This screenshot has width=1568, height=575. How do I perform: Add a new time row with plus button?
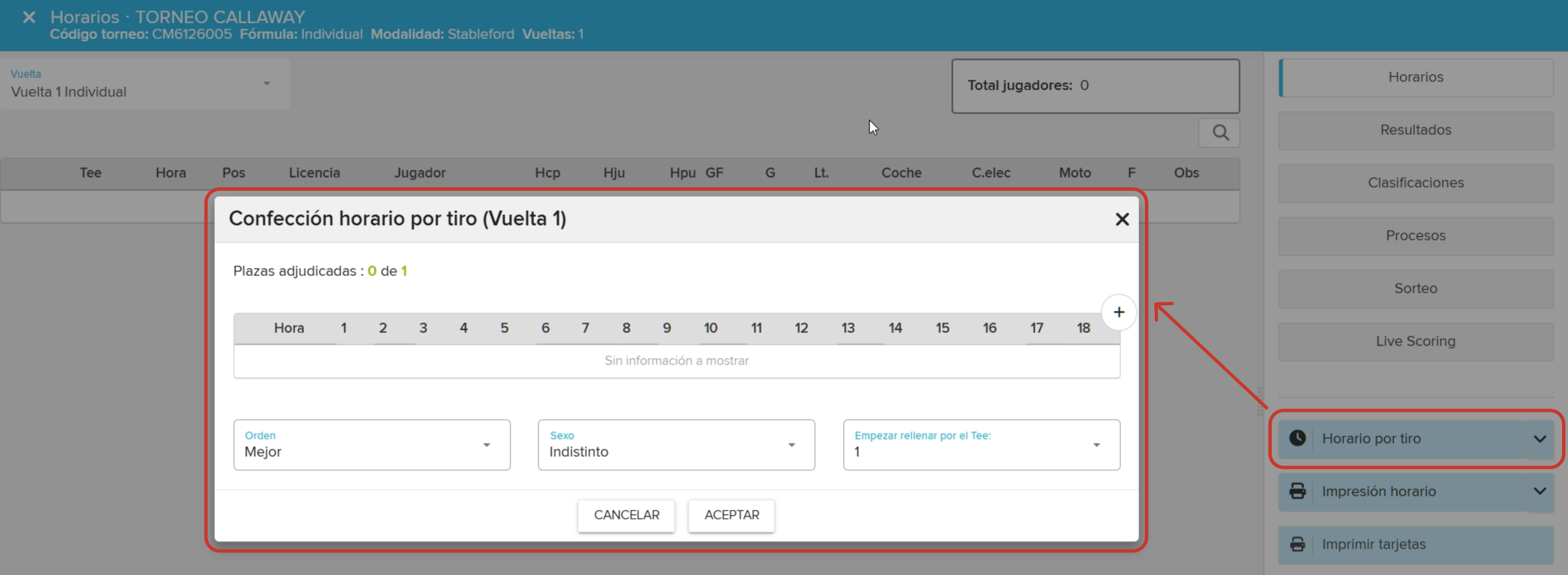point(1118,312)
